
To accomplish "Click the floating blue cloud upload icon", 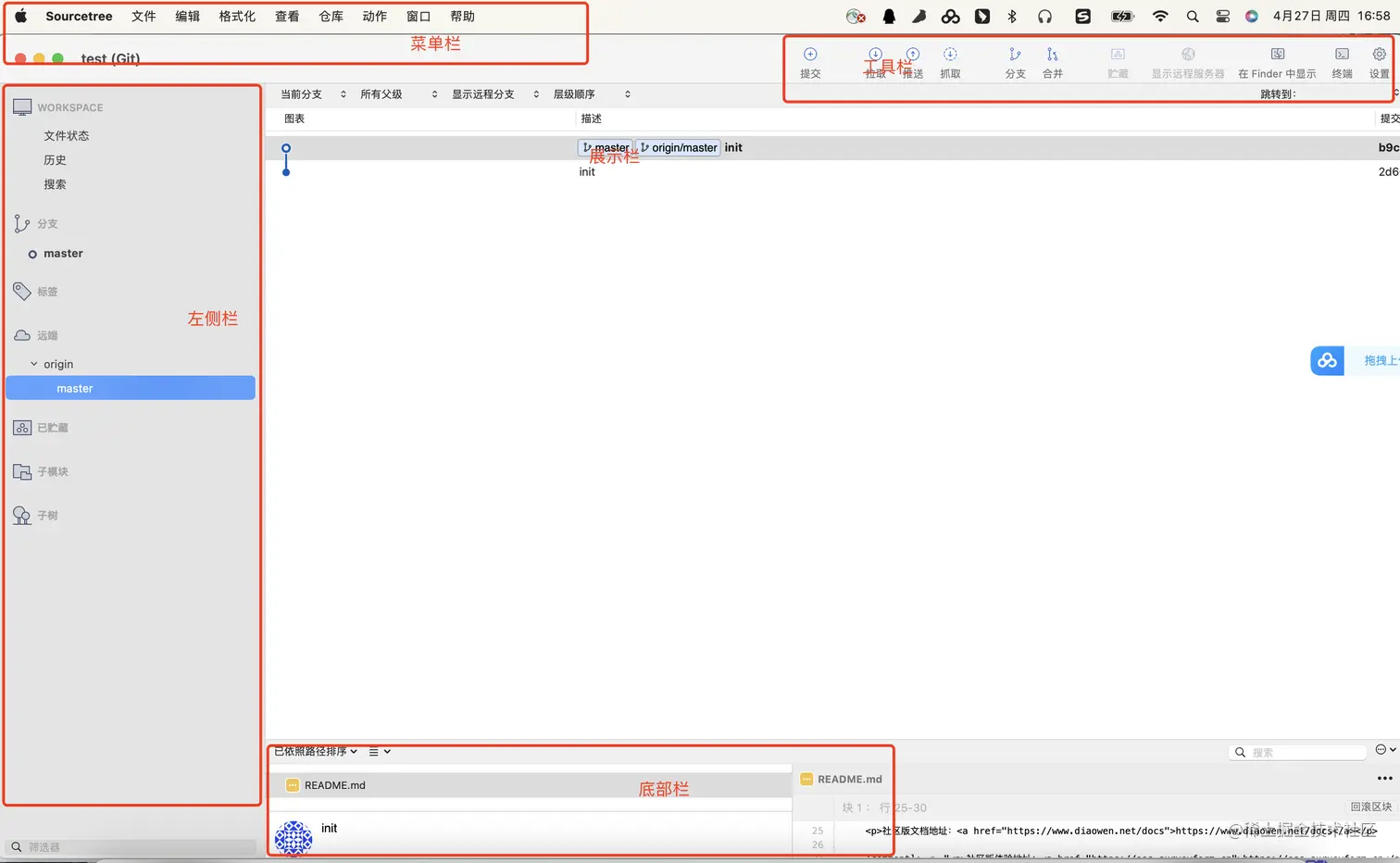I will click(x=1327, y=360).
